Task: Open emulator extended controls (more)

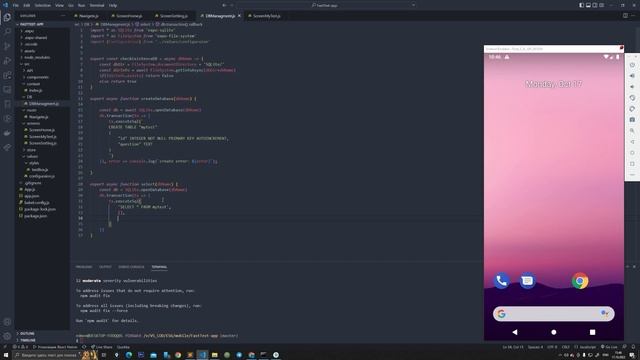Action: [632, 175]
